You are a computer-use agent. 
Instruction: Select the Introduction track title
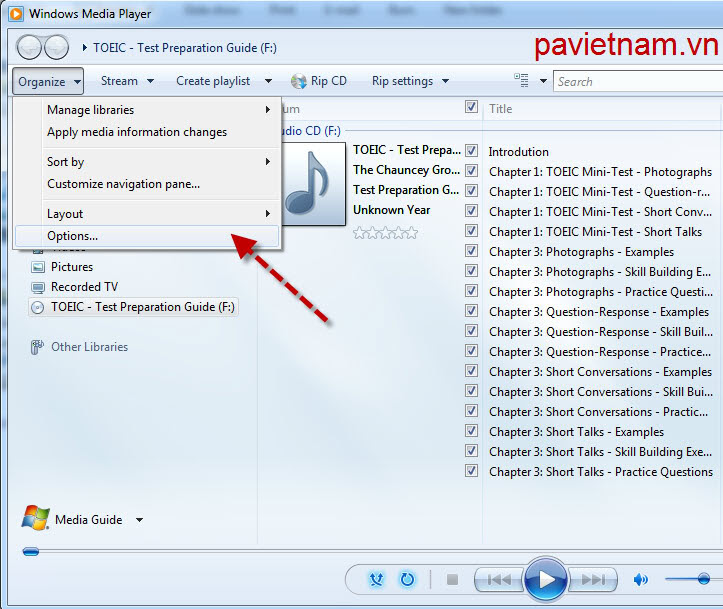point(519,152)
